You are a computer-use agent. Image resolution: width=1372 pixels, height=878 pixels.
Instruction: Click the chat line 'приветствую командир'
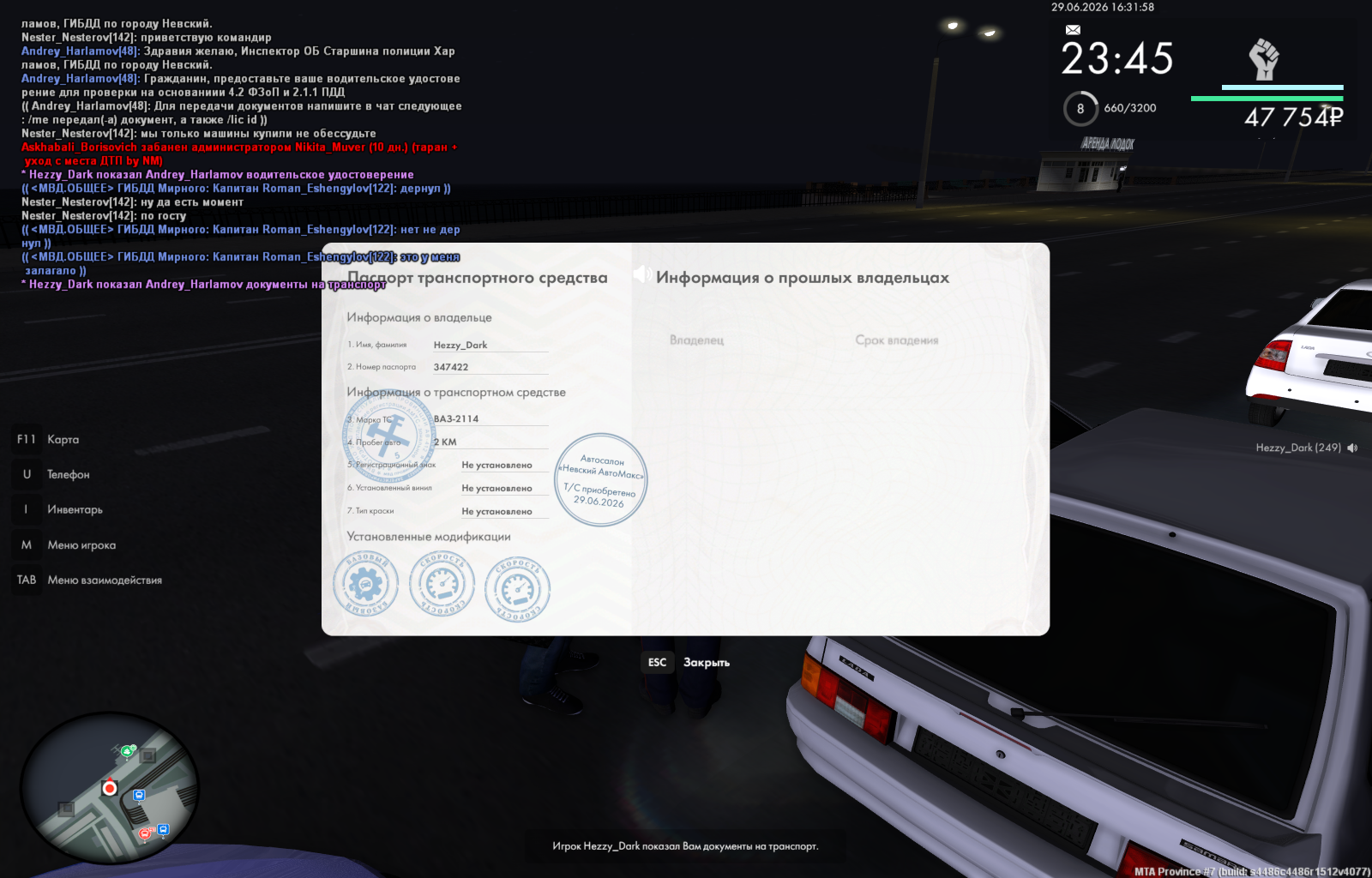pos(147,38)
